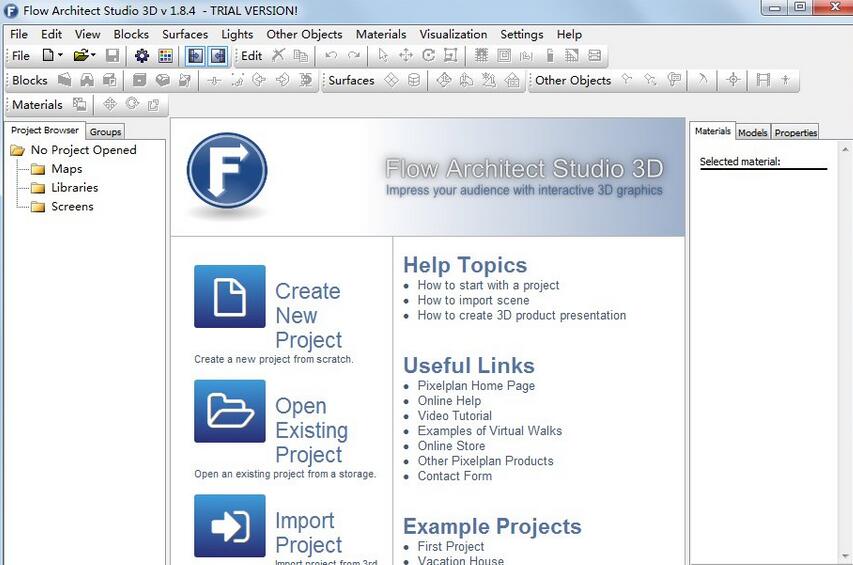Click the curve icon in Other Objects toolbar
Viewport: 853px width, 565px height.
click(x=703, y=80)
